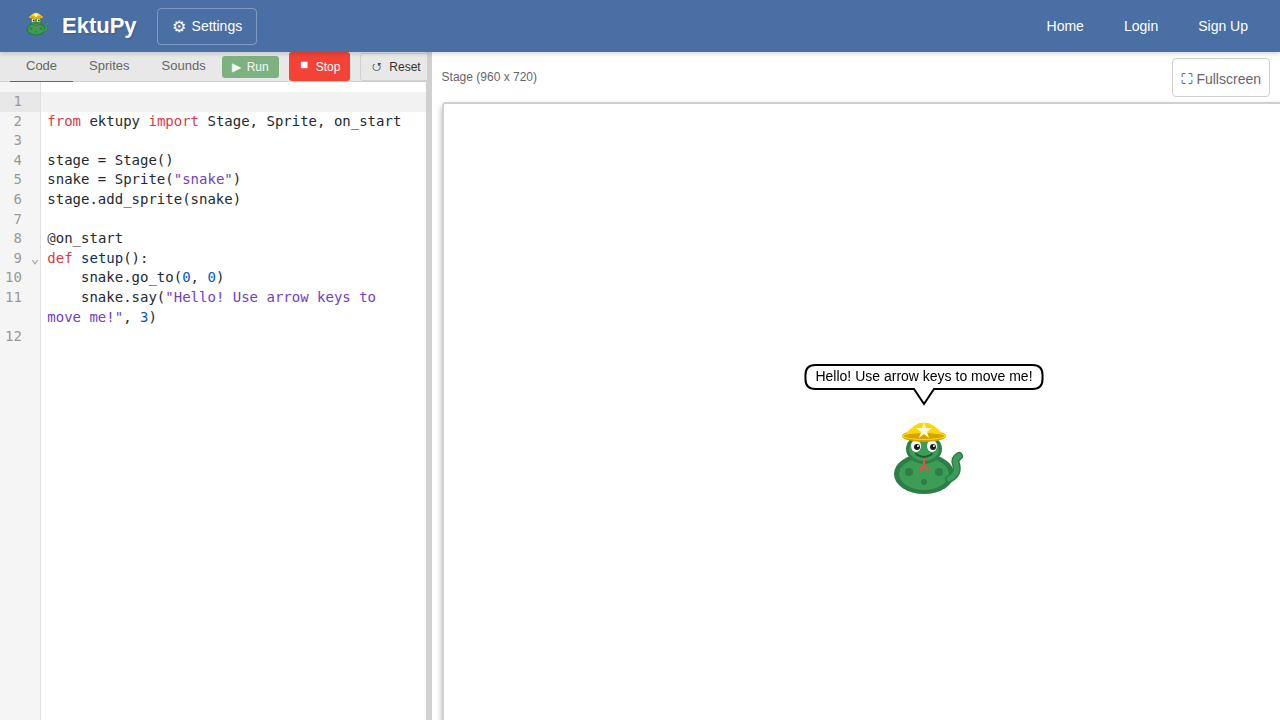Stop the running program
Viewport: 1280px width, 720px height.
319,67
